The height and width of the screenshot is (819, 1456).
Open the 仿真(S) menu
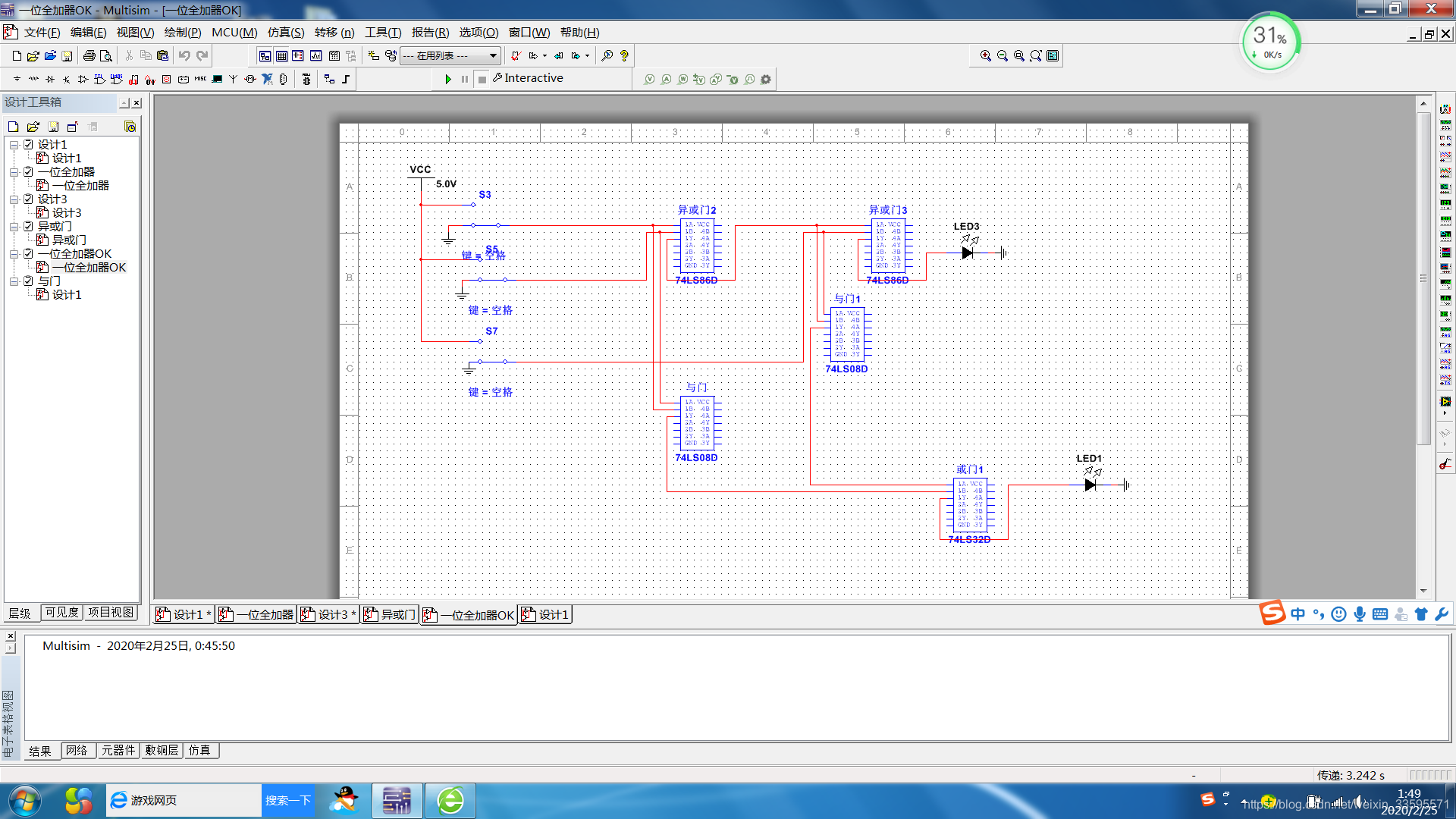click(286, 33)
